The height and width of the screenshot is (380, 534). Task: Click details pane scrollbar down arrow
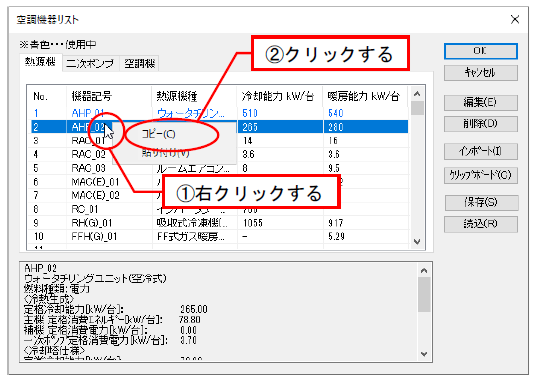tap(424, 354)
